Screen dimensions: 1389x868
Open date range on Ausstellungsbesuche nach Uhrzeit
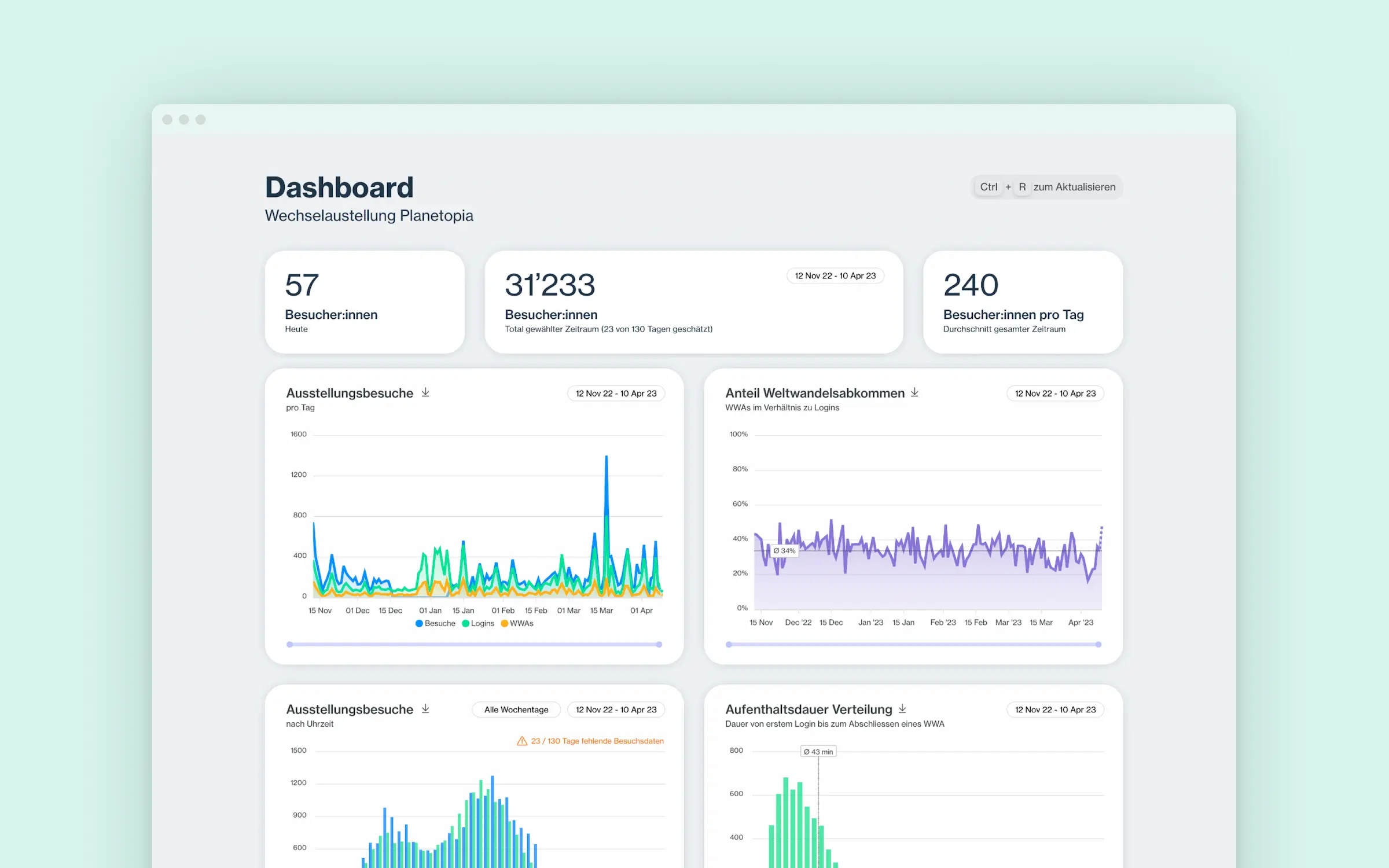[616, 709]
